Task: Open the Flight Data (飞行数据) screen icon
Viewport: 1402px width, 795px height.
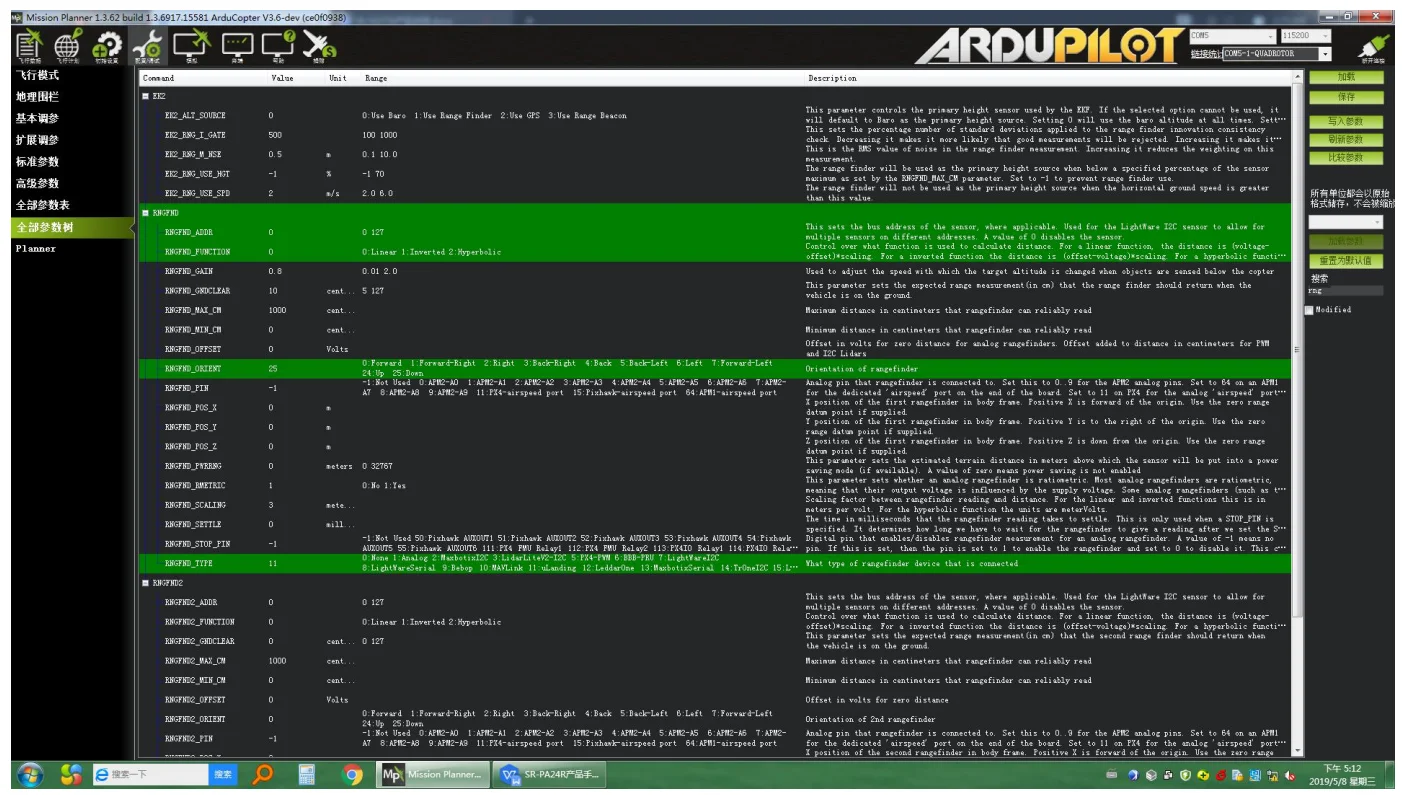Action: [x=29, y=44]
